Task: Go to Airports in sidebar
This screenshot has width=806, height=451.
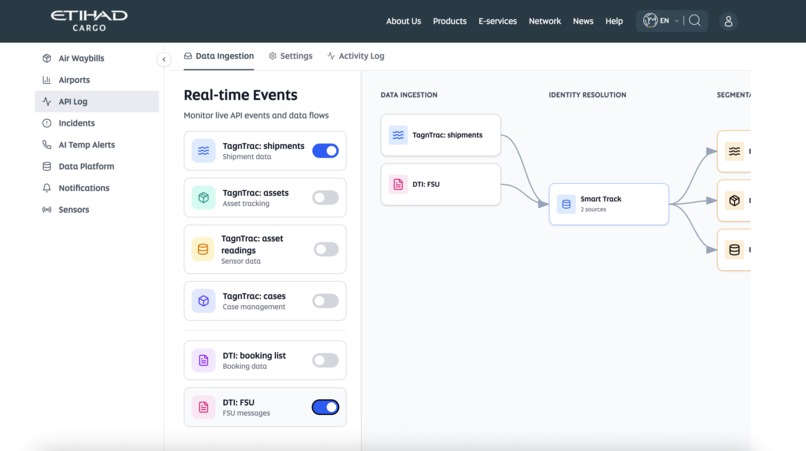Action: coord(97,80)
